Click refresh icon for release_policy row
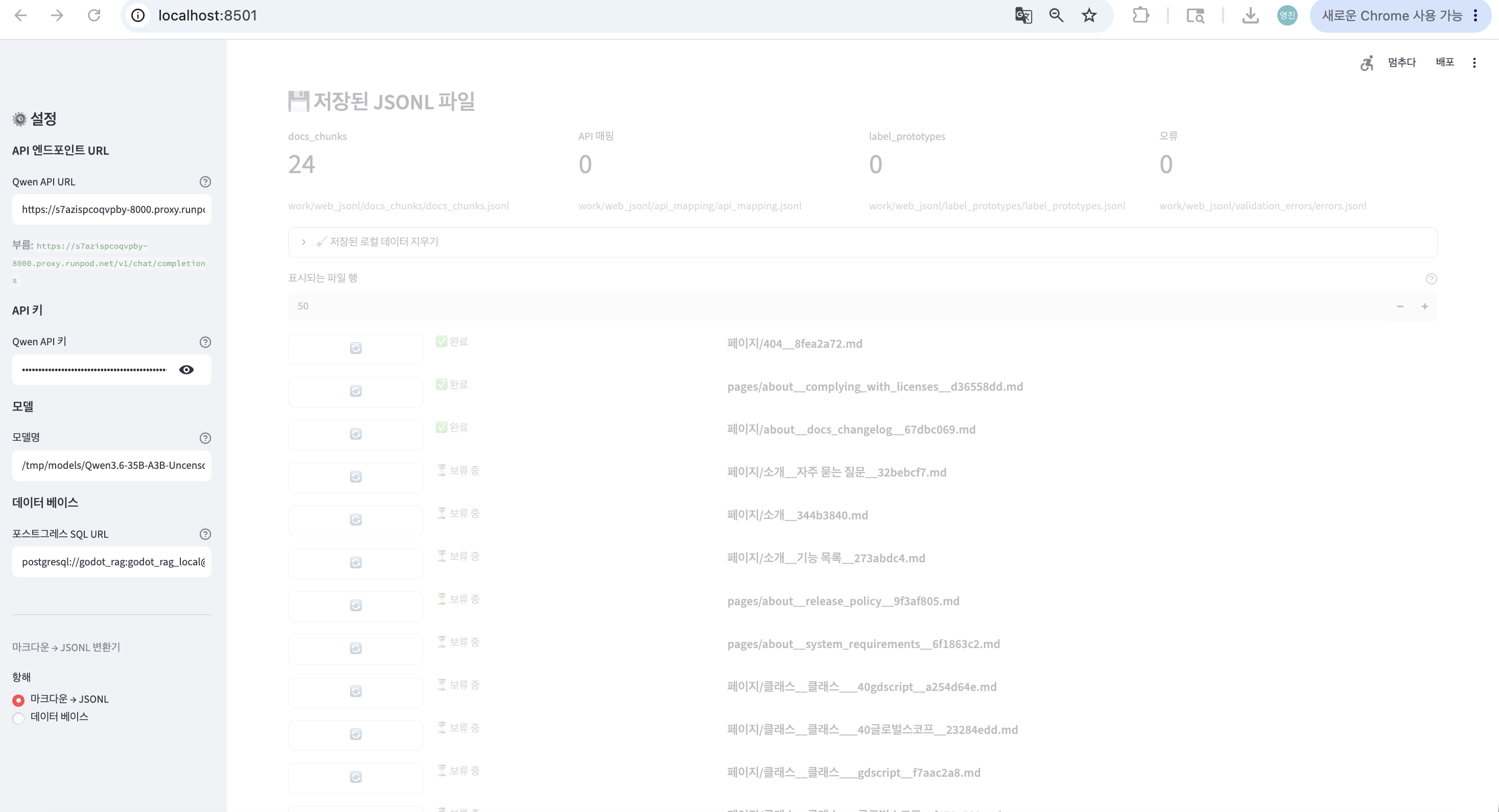1499x812 pixels. coord(356,606)
